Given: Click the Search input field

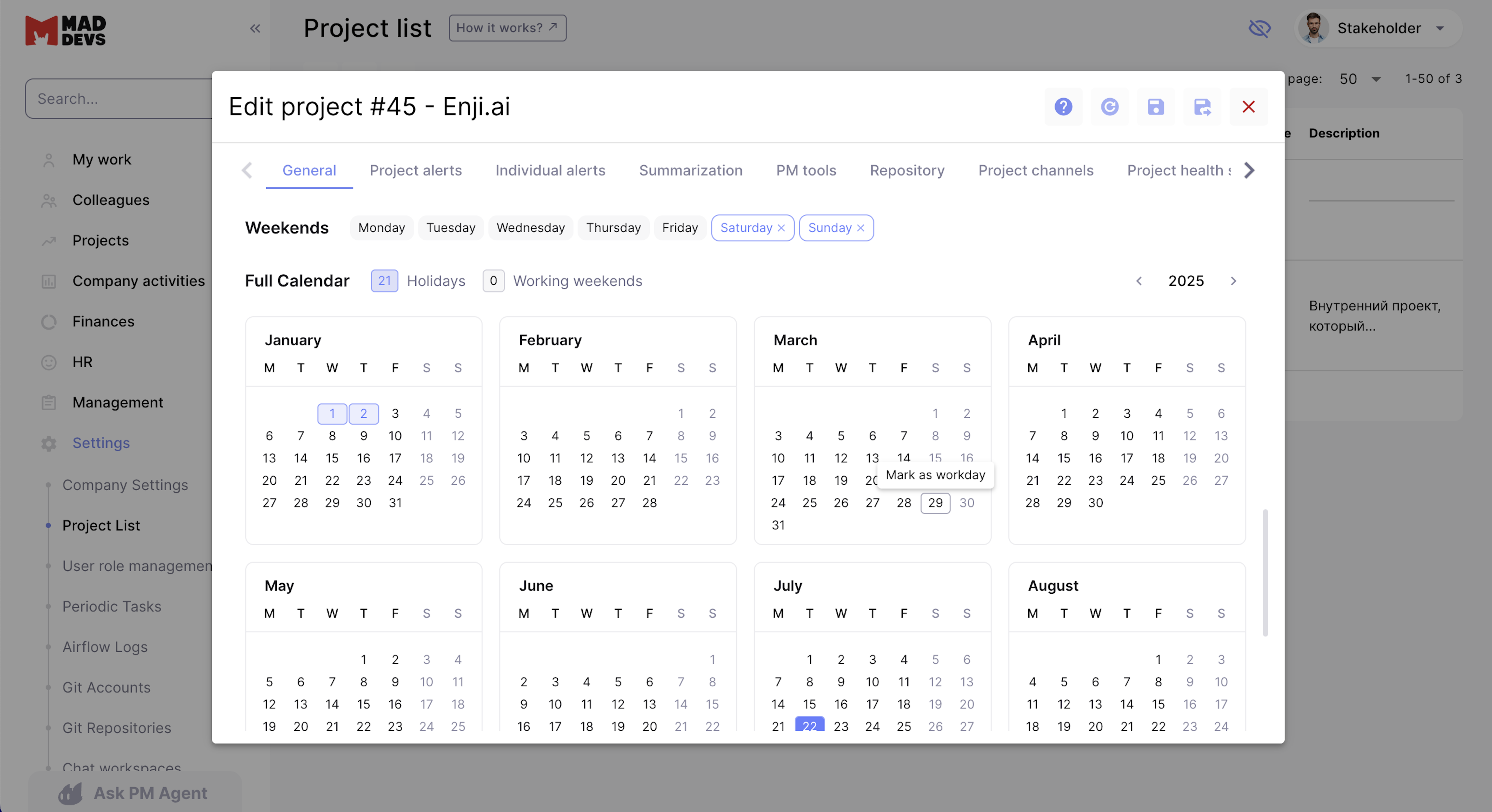Looking at the screenshot, I should pos(119,99).
